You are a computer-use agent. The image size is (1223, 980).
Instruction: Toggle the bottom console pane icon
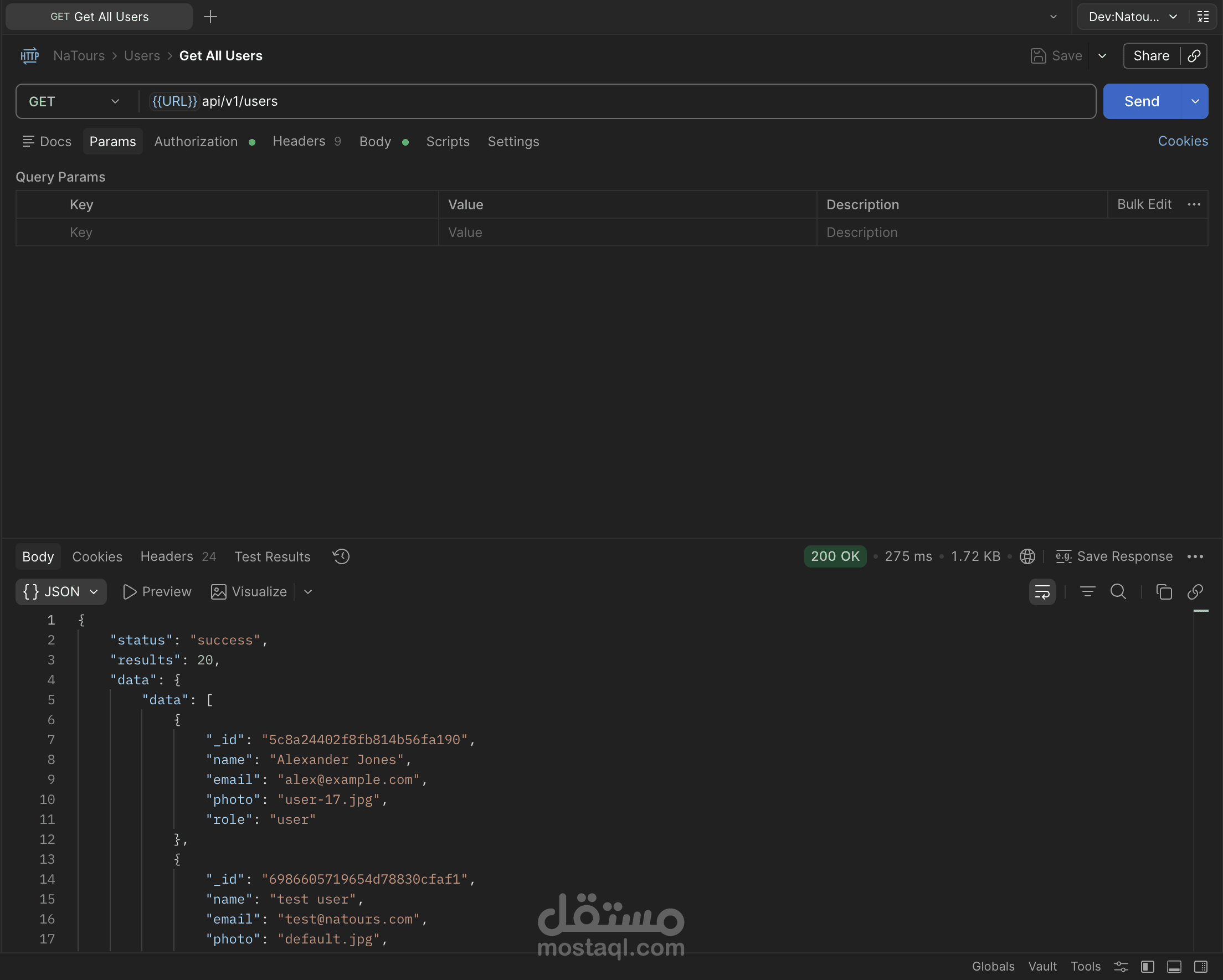pos(1174,966)
